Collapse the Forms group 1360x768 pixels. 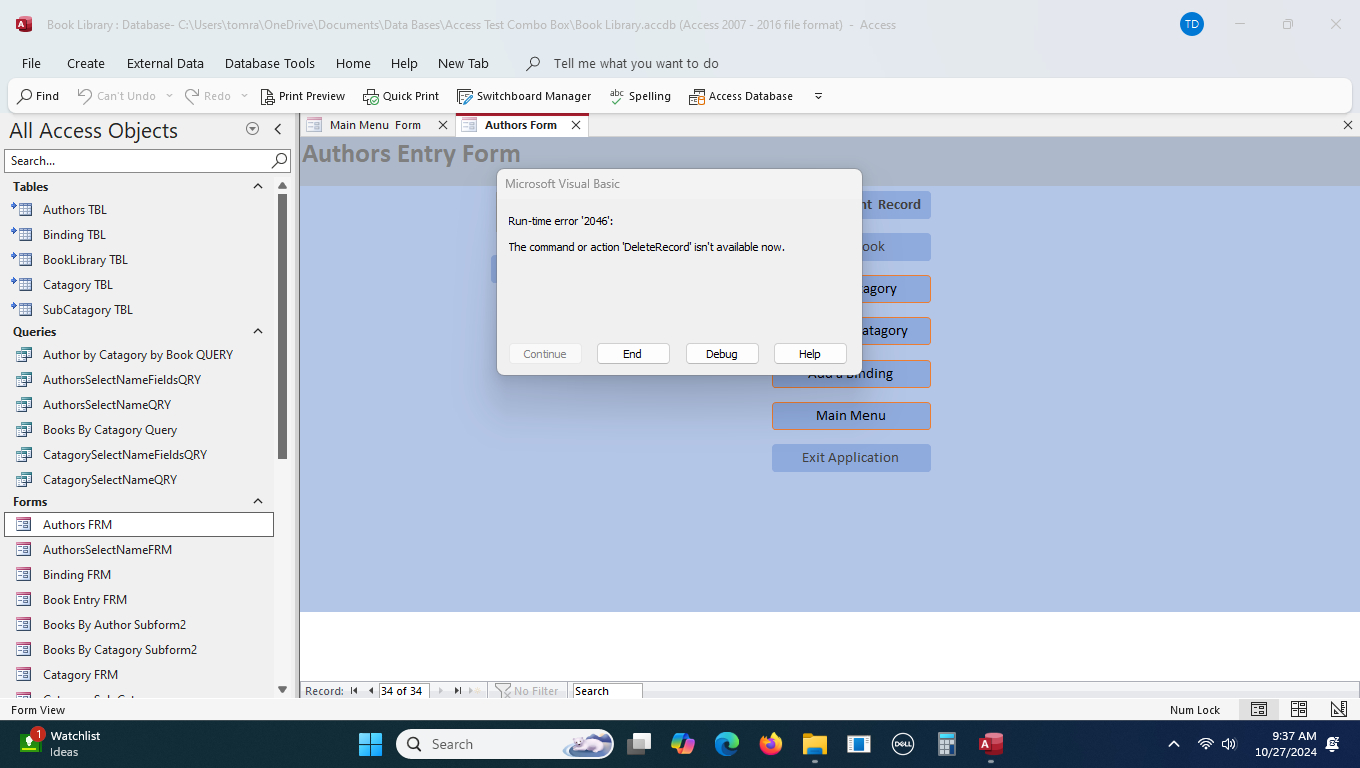click(x=258, y=502)
